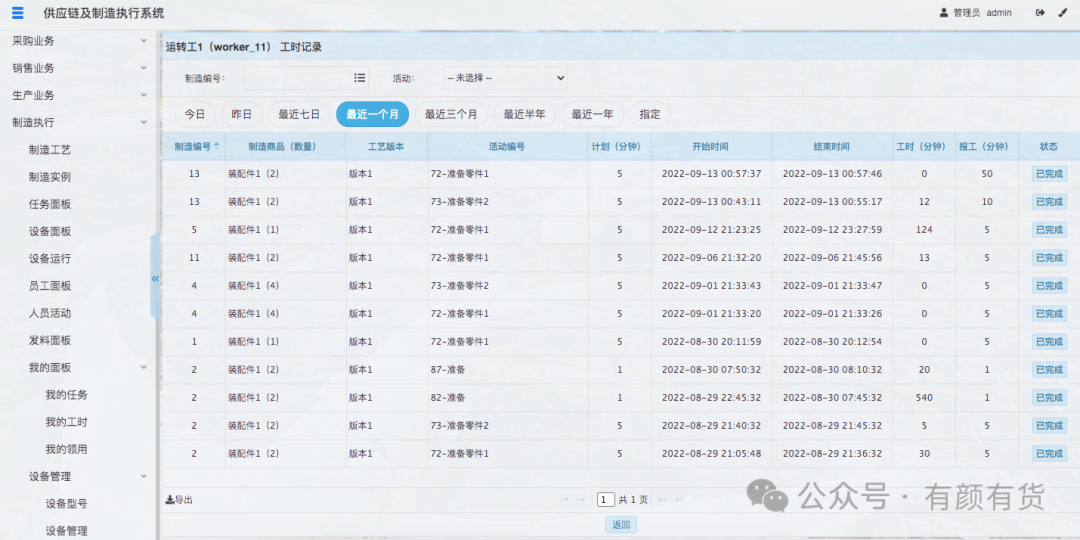The height and width of the screenshot is (540, 1080).
Task: Click the page number box
Action: (x=605, y=499)
